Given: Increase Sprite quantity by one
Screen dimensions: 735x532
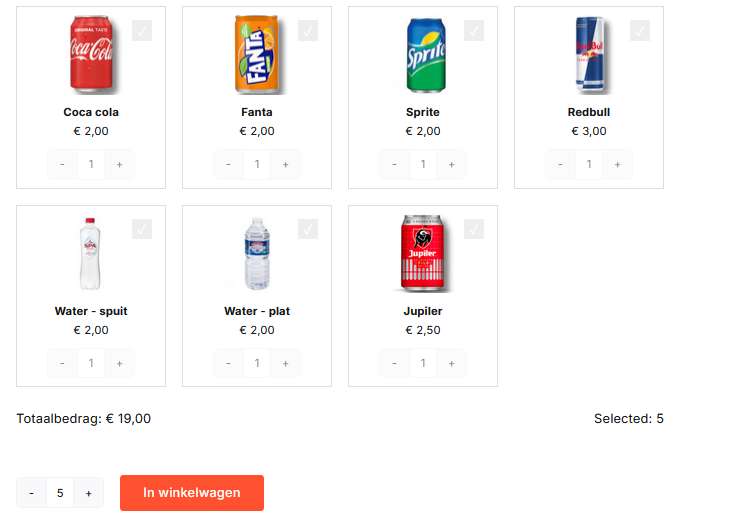Looking at the screenshot, I should [x=451, y=164].
